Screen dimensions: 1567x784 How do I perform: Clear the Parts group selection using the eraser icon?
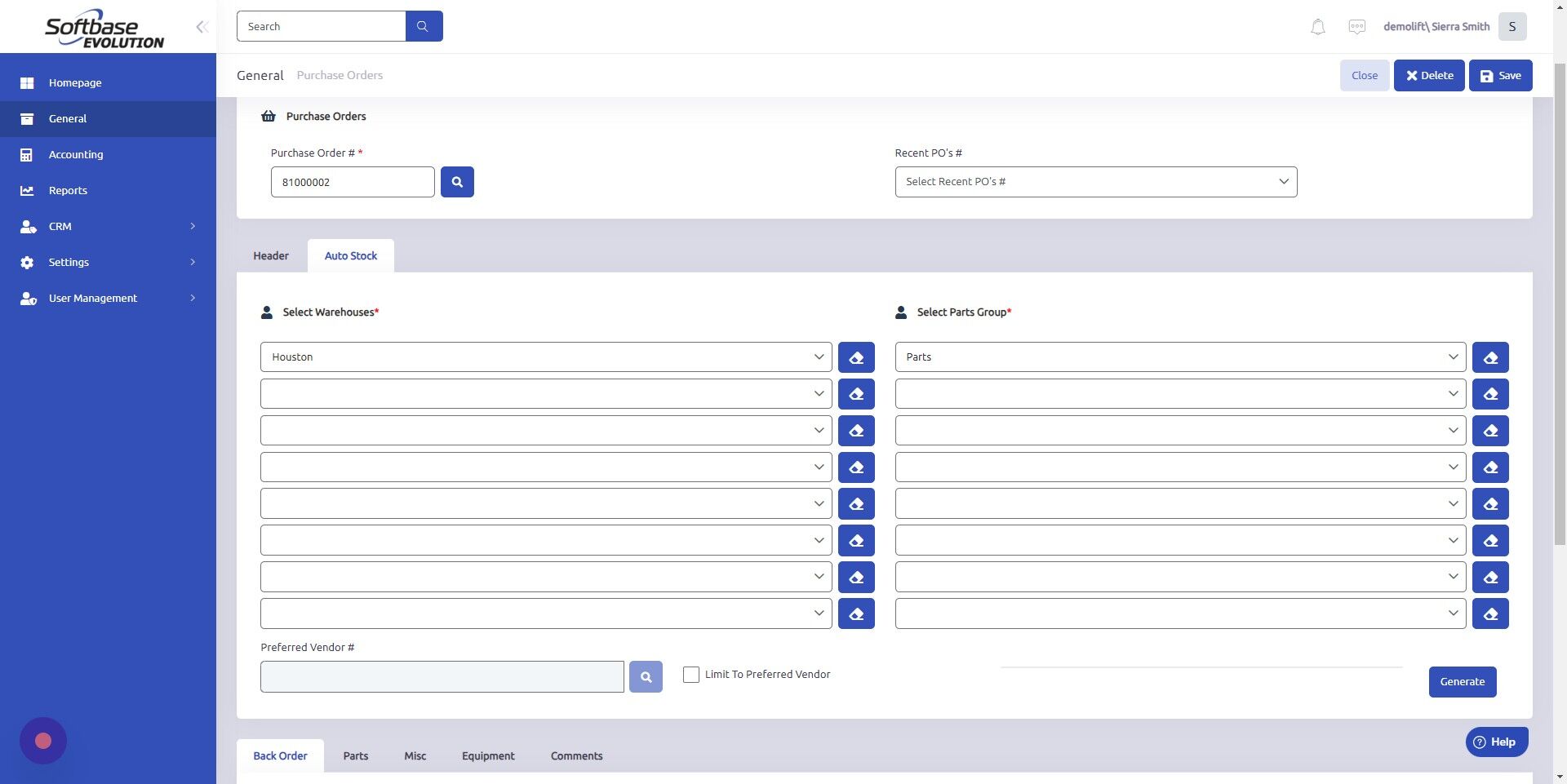1490,357
